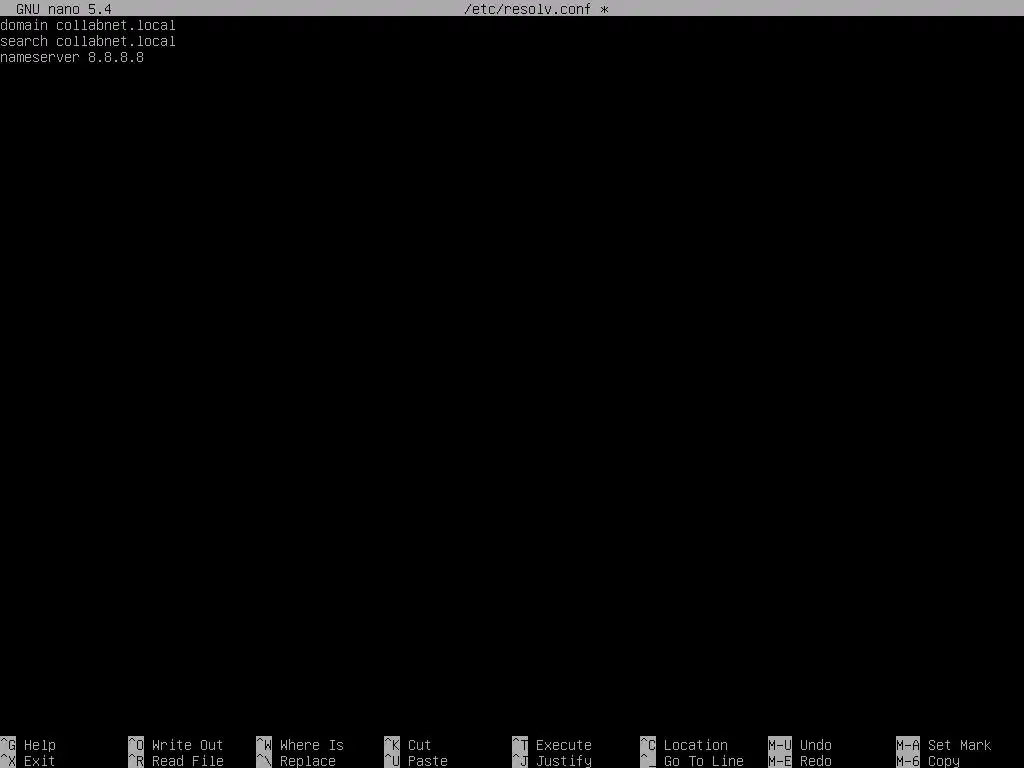
Task: Click the 'GNU nano 5.4' title text
Action: [x=64, y=9]
